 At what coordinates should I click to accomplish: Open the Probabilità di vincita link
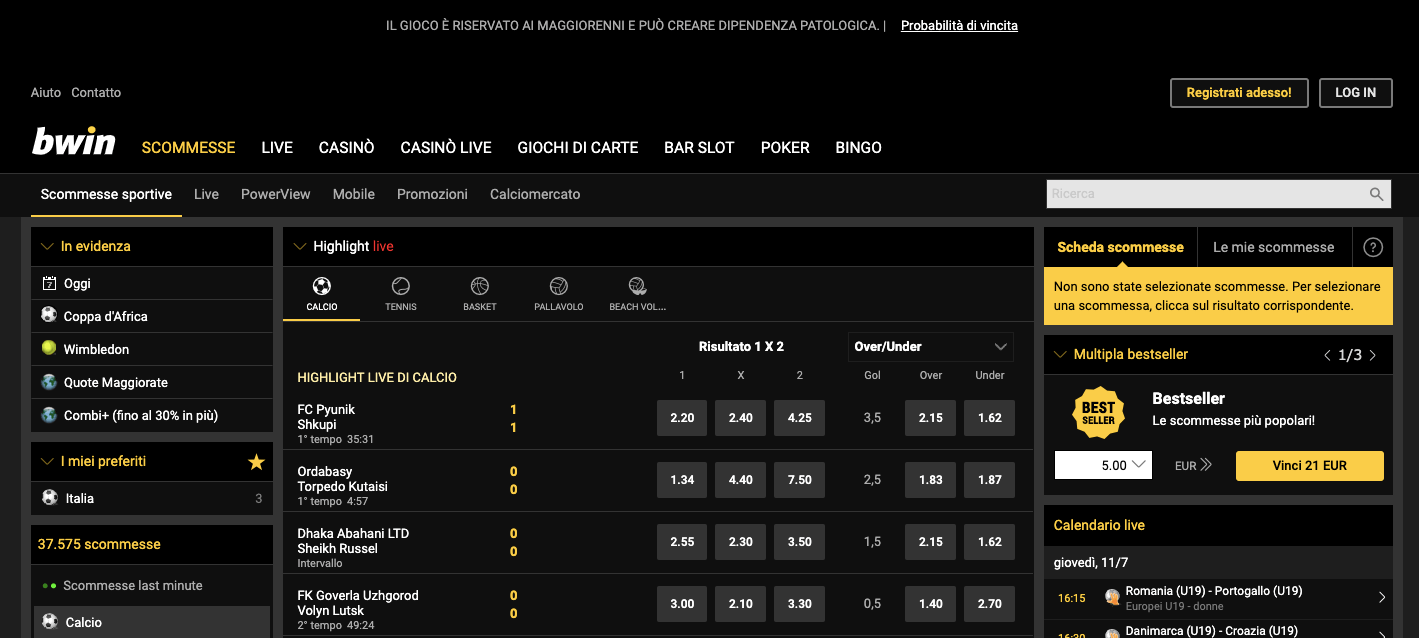(959, 25)
